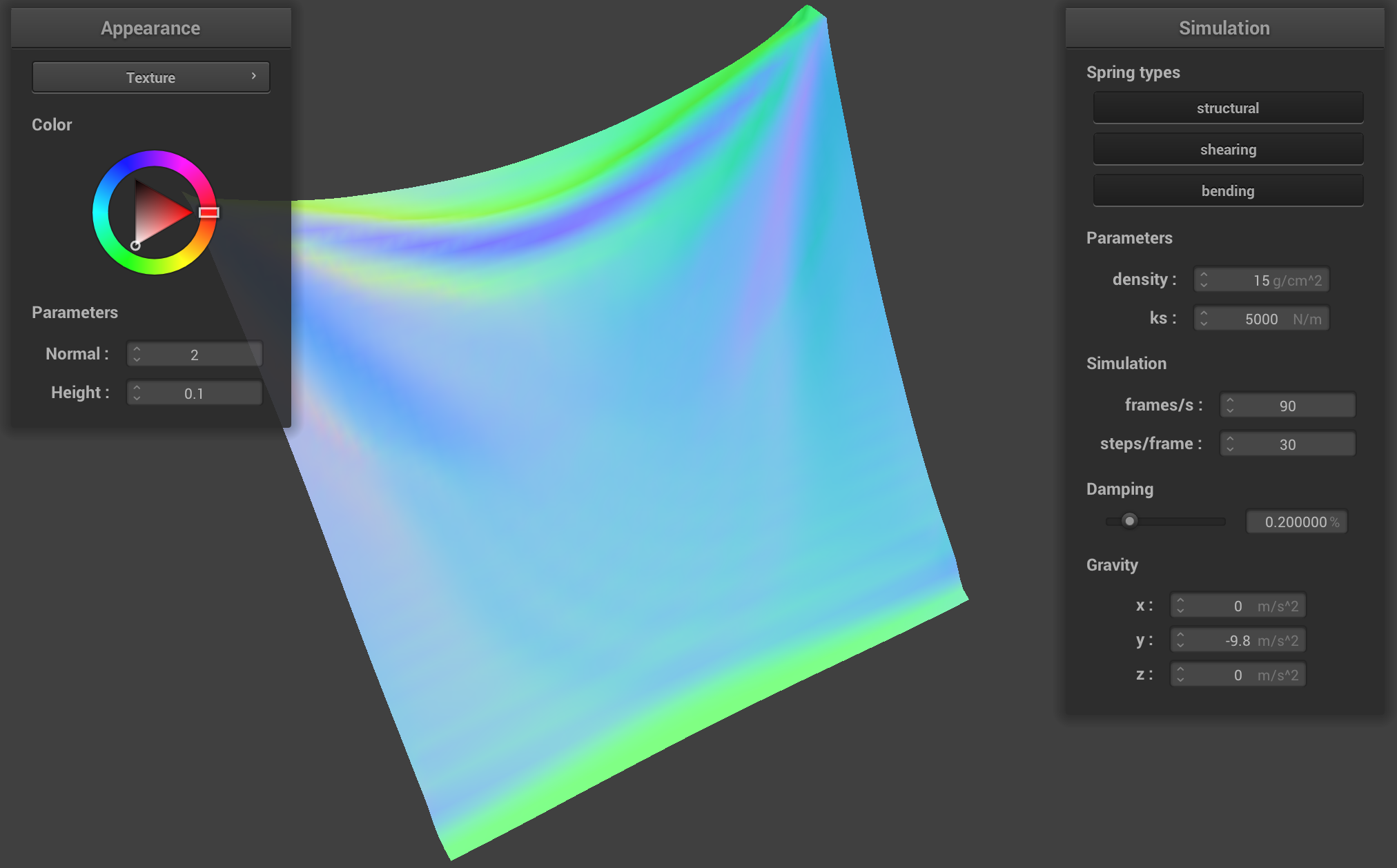Click the damping percentage field

coord(1297,522)
